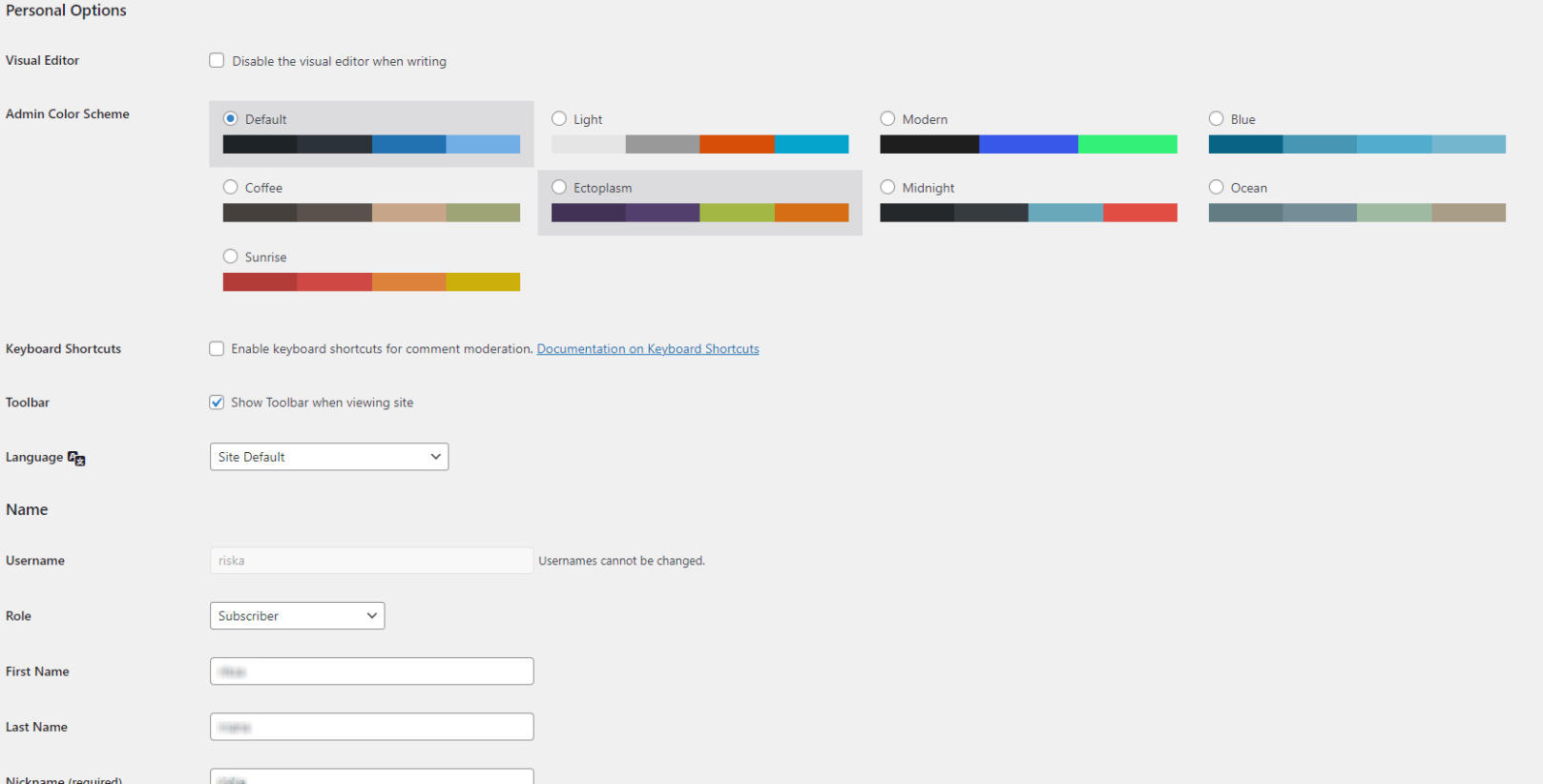Enable keyboard shortcuts for comment moderation
1543x784 pixels.
(217, 348)
